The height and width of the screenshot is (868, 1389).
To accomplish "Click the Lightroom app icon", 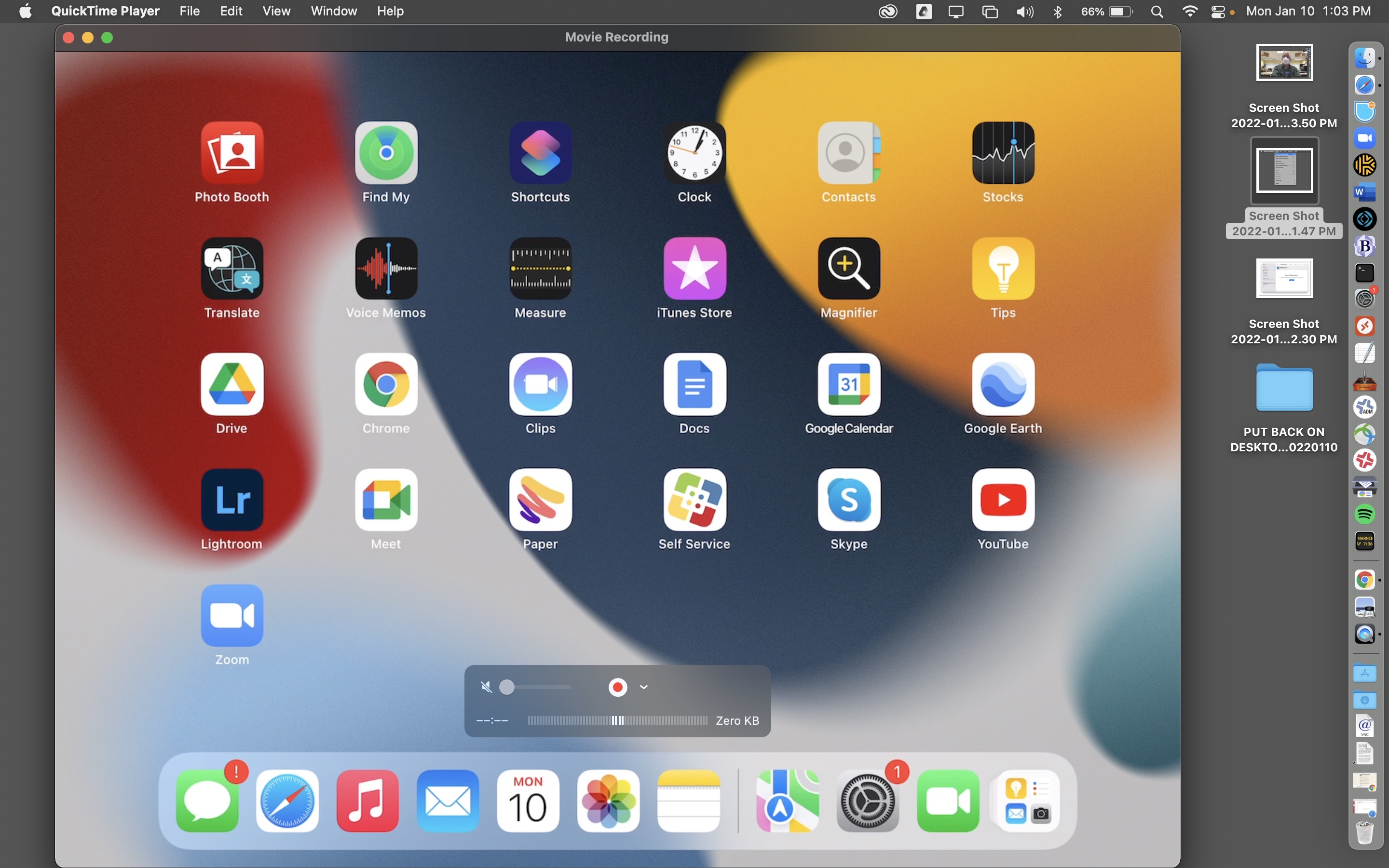I will 232,500.
